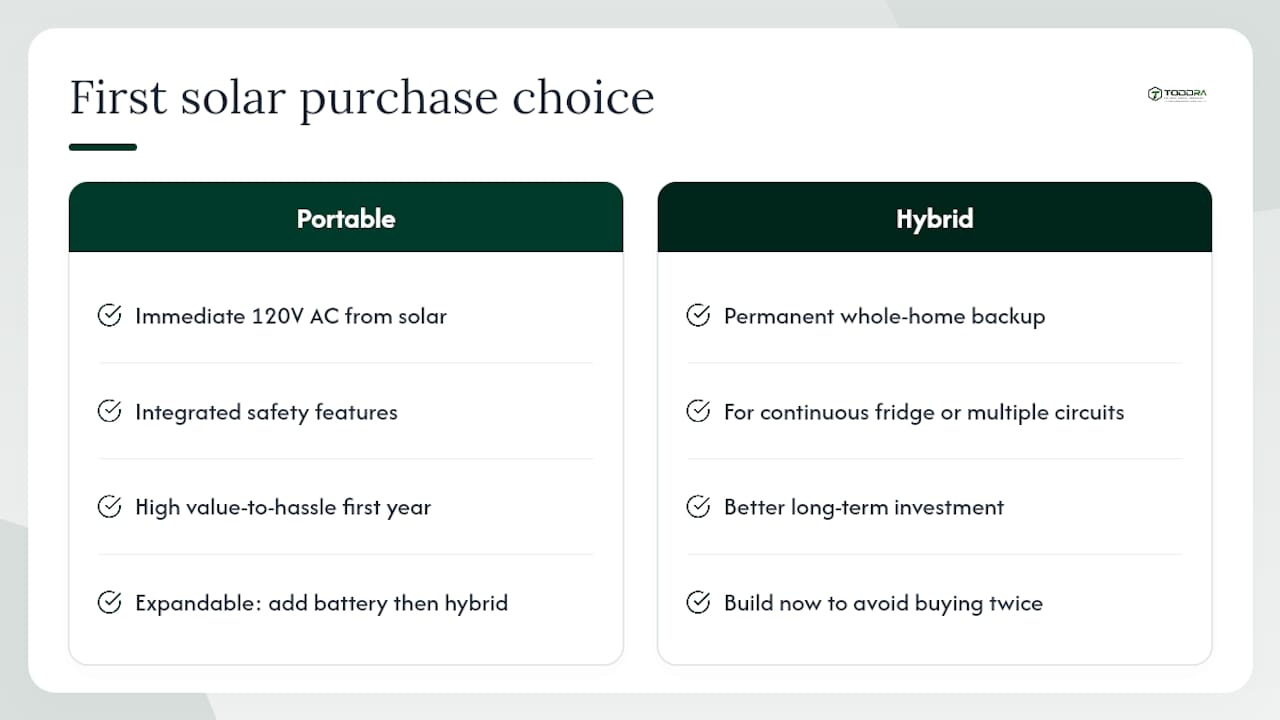Select the Portable column header
This screenshot has width=1280, height=720.
click(346, 217)
